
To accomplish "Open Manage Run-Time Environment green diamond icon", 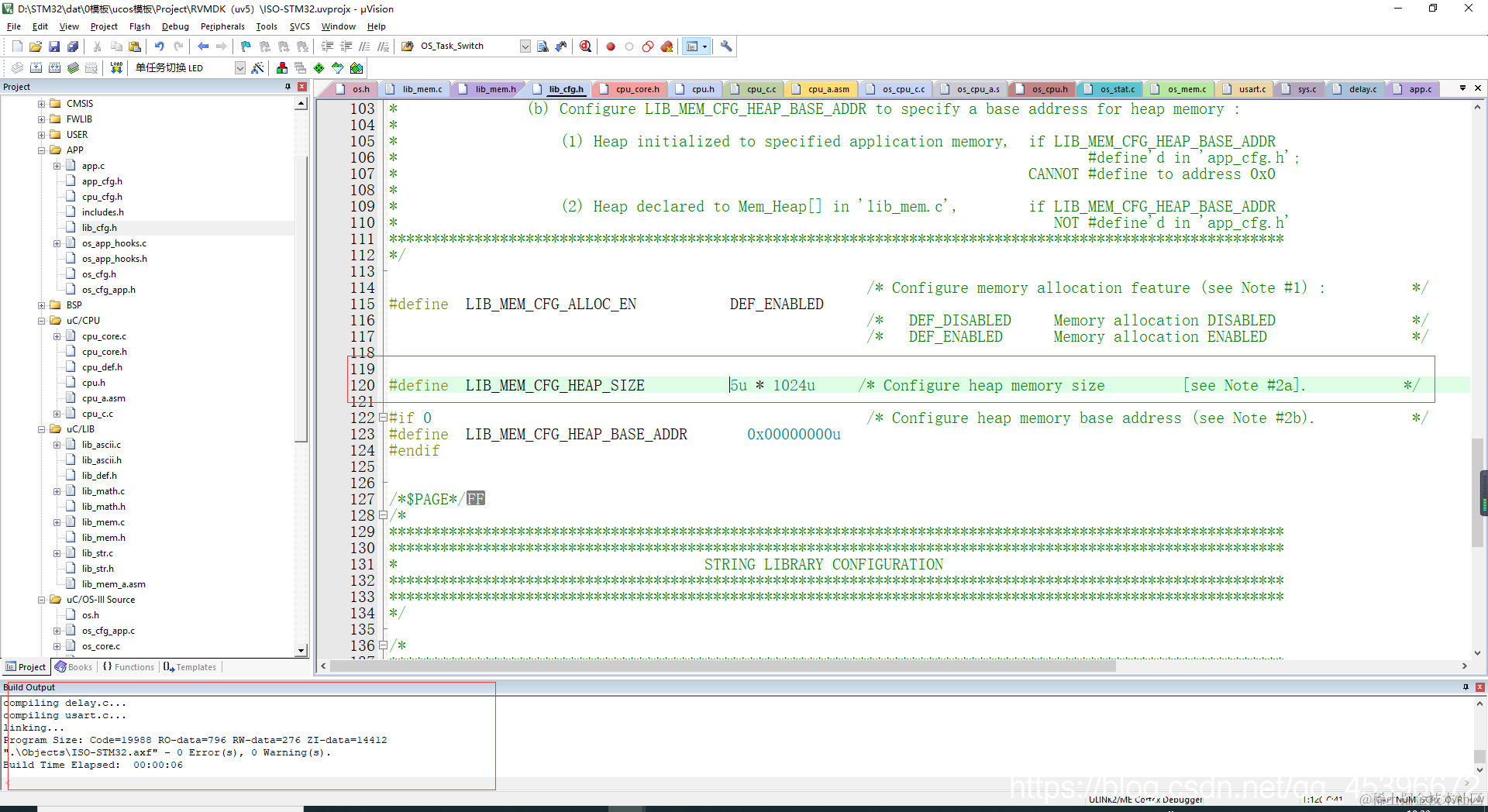I will (319, 68).
